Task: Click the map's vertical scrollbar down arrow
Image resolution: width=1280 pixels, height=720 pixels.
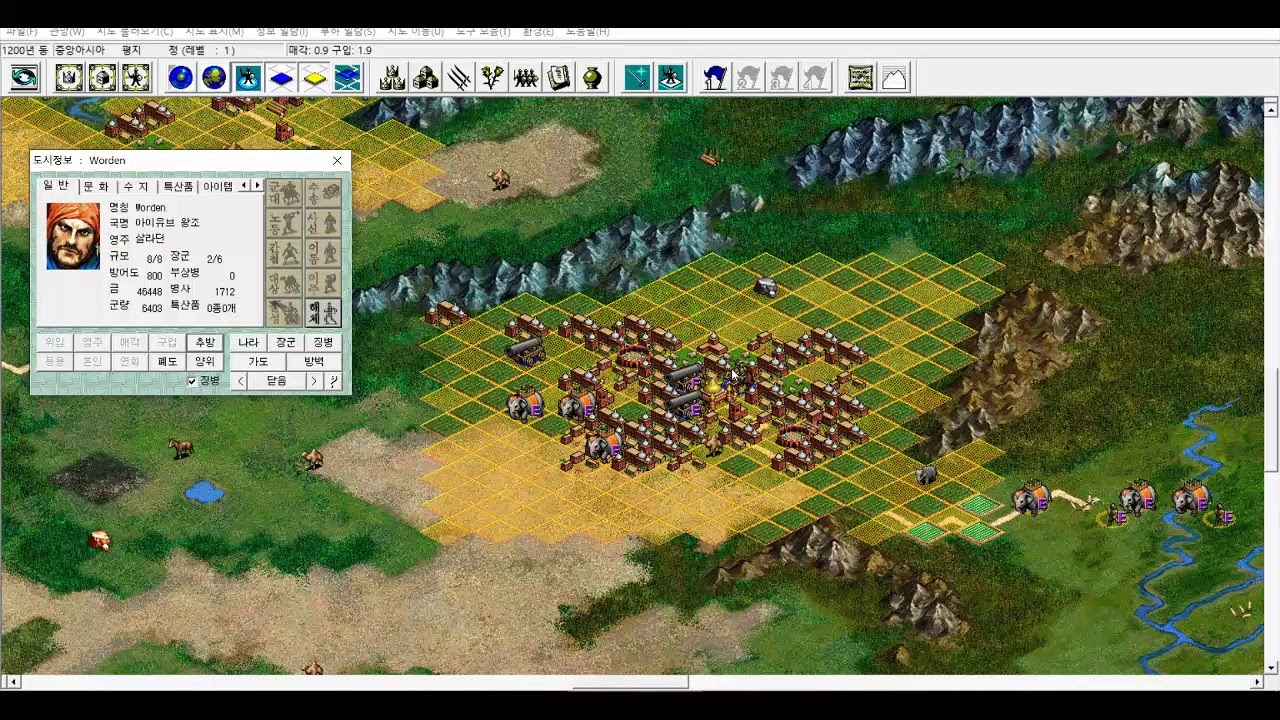Action: 1271,667
